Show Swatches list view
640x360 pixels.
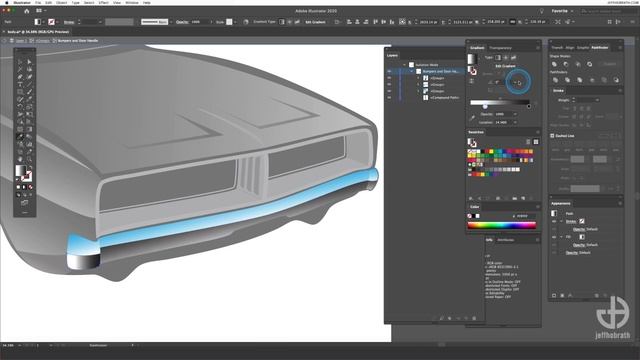528,142
